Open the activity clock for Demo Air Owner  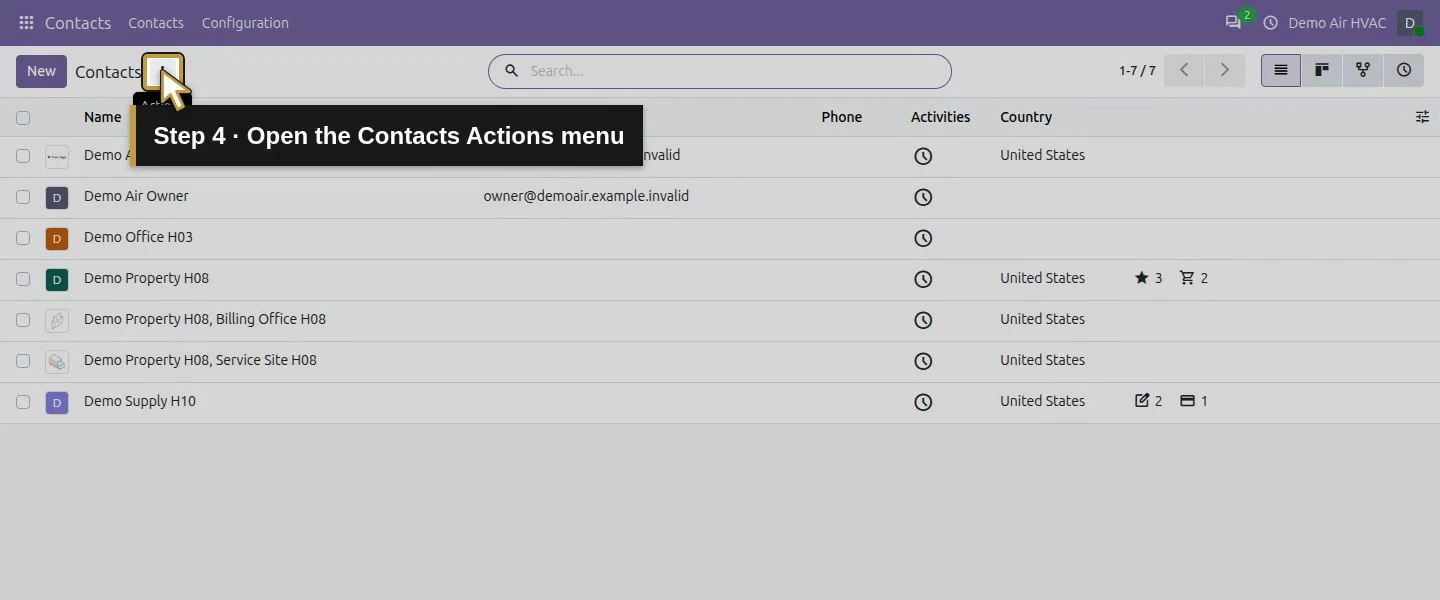[x=923, y=197]
